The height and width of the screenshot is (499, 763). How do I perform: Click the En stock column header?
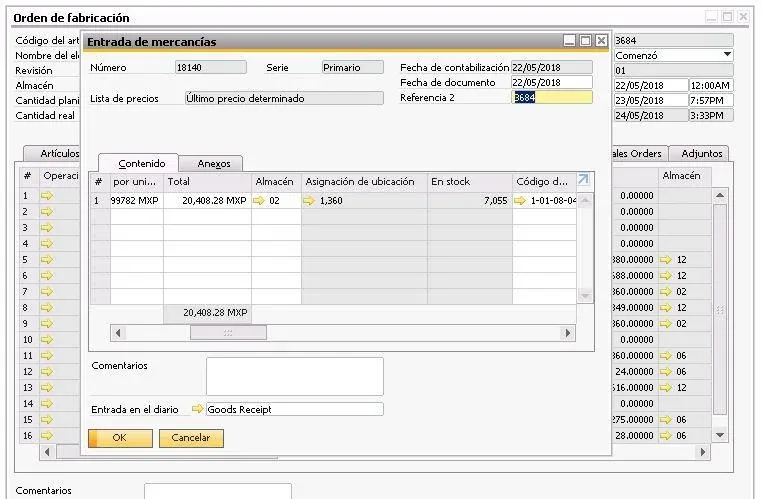[470, 182]
